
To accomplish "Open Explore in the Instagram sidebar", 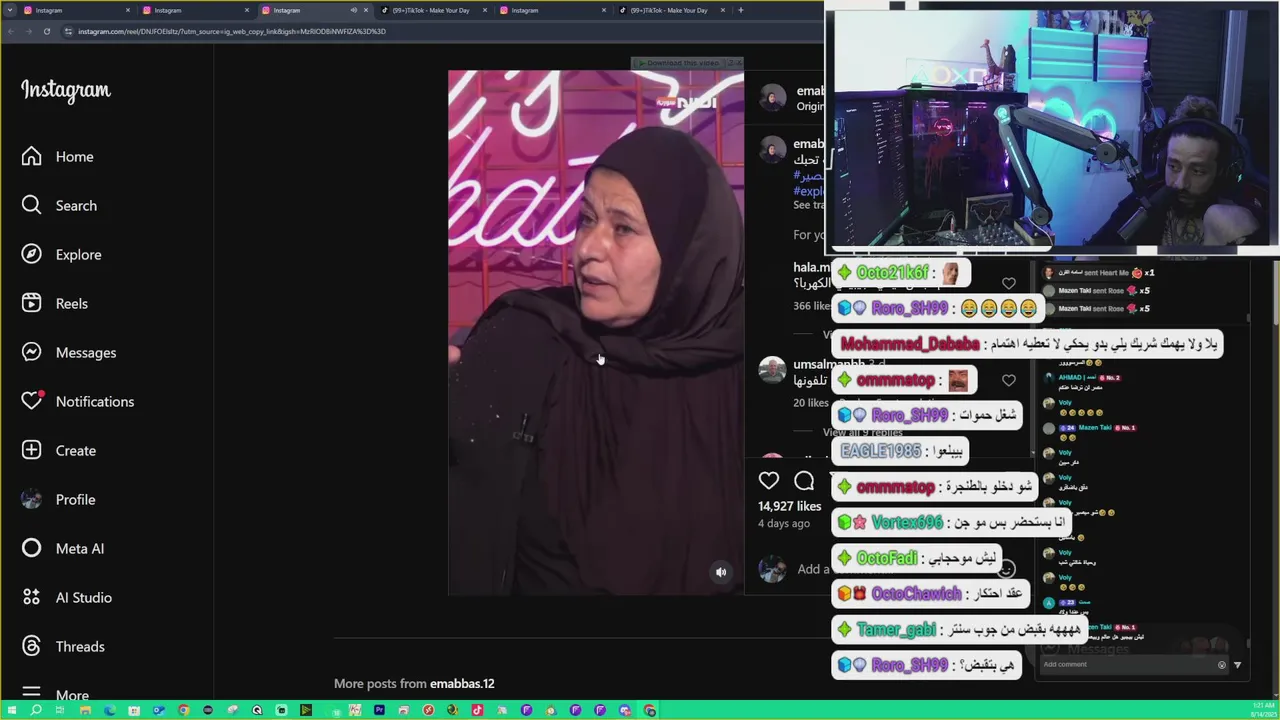I will click(62, 255).
